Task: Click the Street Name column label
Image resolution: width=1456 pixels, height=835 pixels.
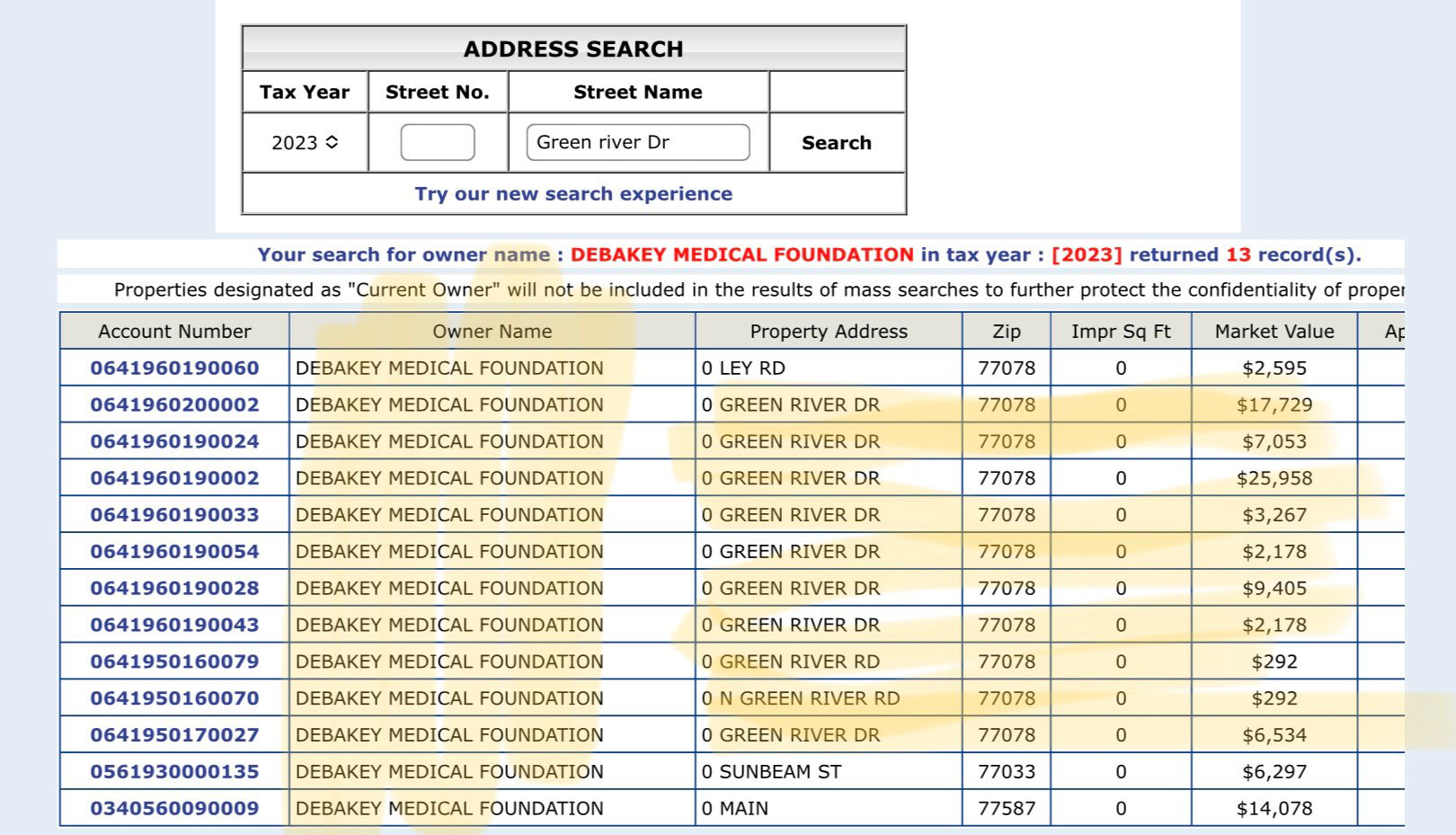Action: click(638, 92)
